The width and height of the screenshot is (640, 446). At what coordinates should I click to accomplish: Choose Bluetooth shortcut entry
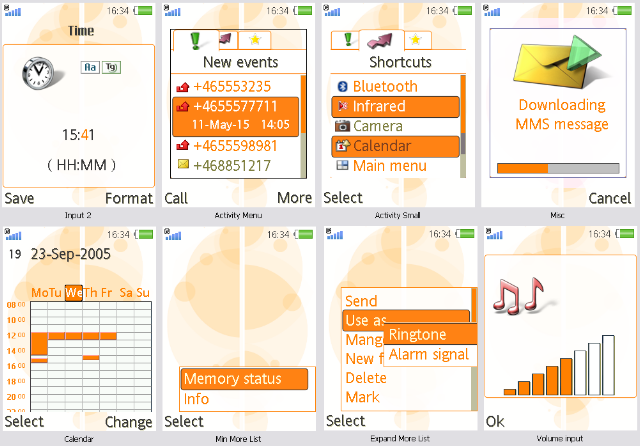coord(396,87)
